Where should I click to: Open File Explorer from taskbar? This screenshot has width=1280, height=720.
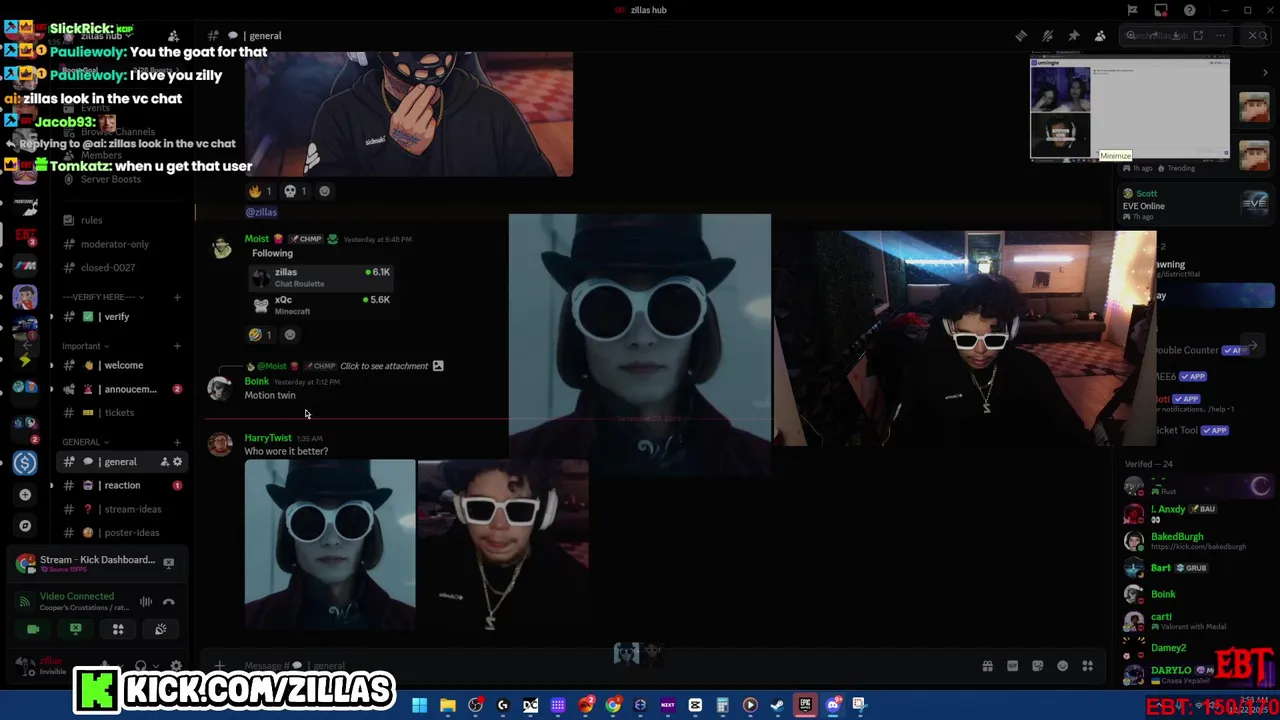point(448,705)
